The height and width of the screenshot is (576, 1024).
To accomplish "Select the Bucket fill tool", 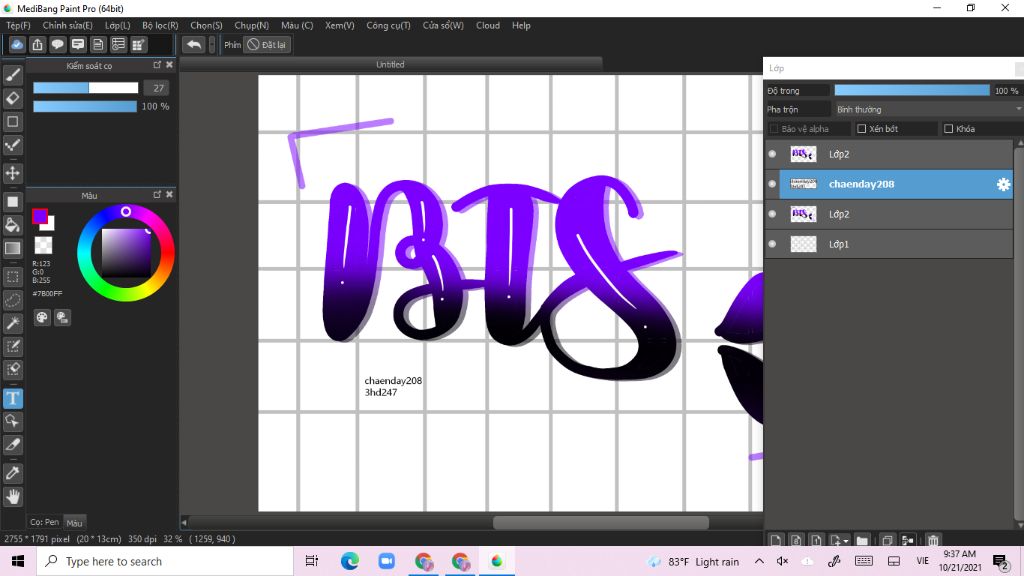I will tap(12, 225).
